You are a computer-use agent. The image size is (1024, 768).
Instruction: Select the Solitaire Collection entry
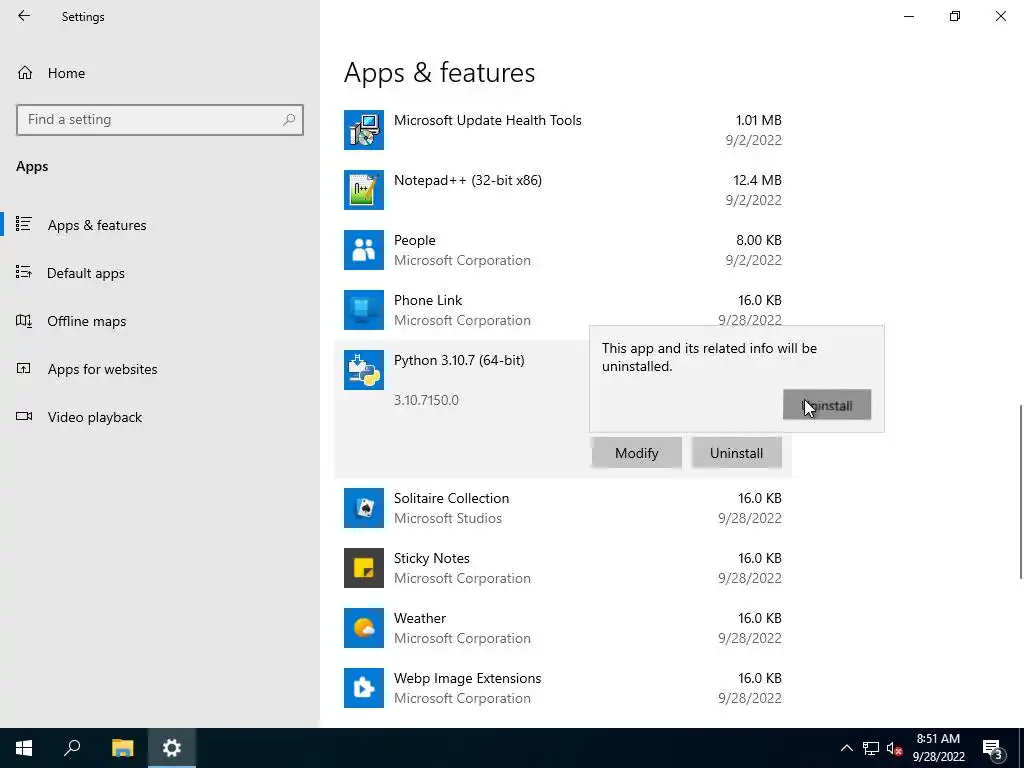click(x=563, y=508)
